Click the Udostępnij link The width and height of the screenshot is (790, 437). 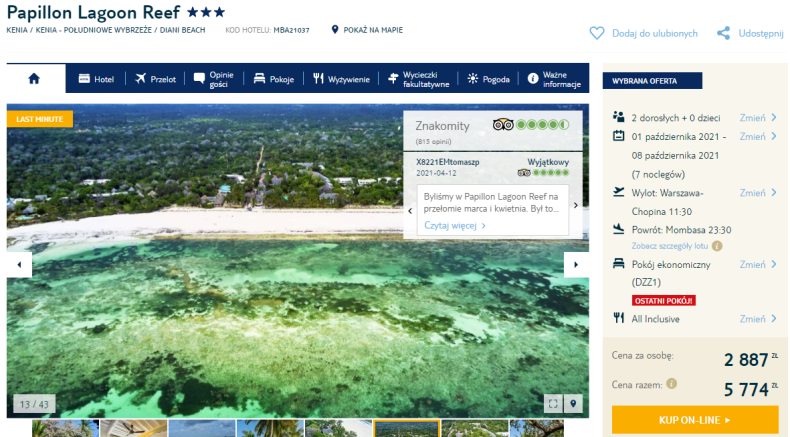(761, 33)
